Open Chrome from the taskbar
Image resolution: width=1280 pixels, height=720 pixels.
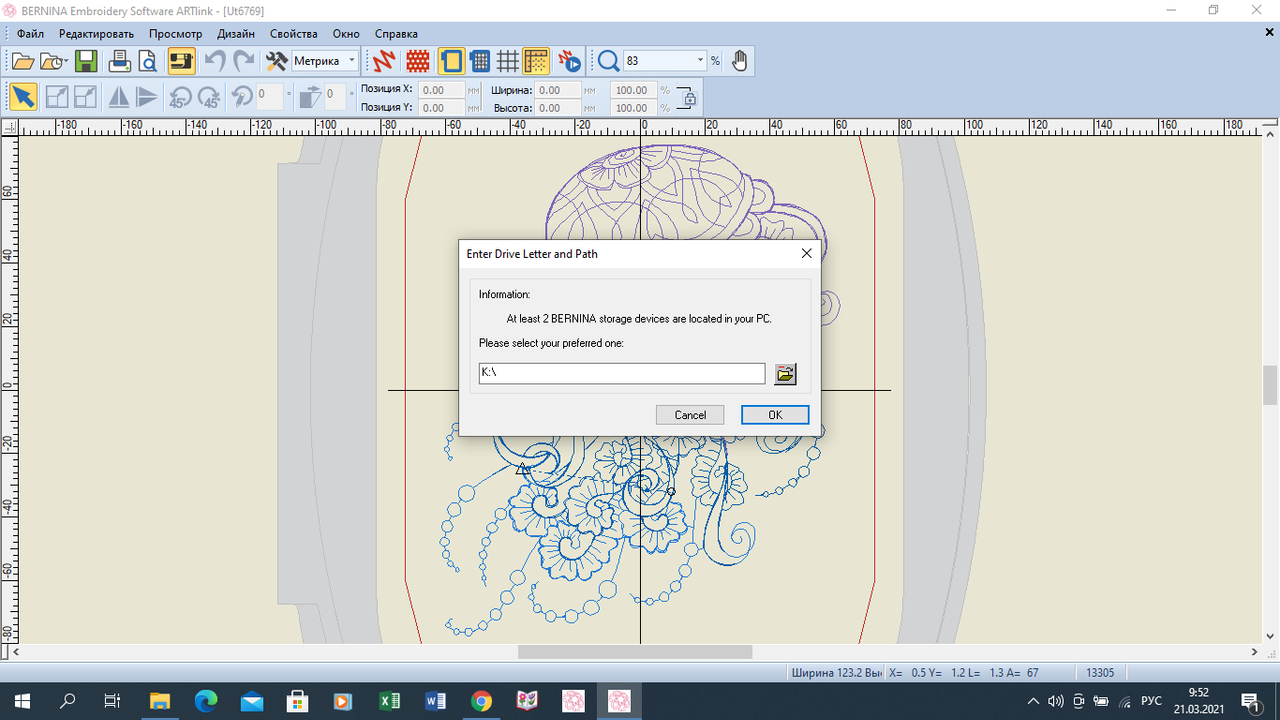tap(482, 701)
